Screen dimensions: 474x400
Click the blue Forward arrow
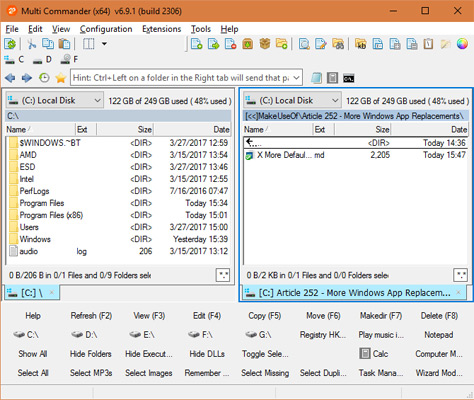coord(27,78)
